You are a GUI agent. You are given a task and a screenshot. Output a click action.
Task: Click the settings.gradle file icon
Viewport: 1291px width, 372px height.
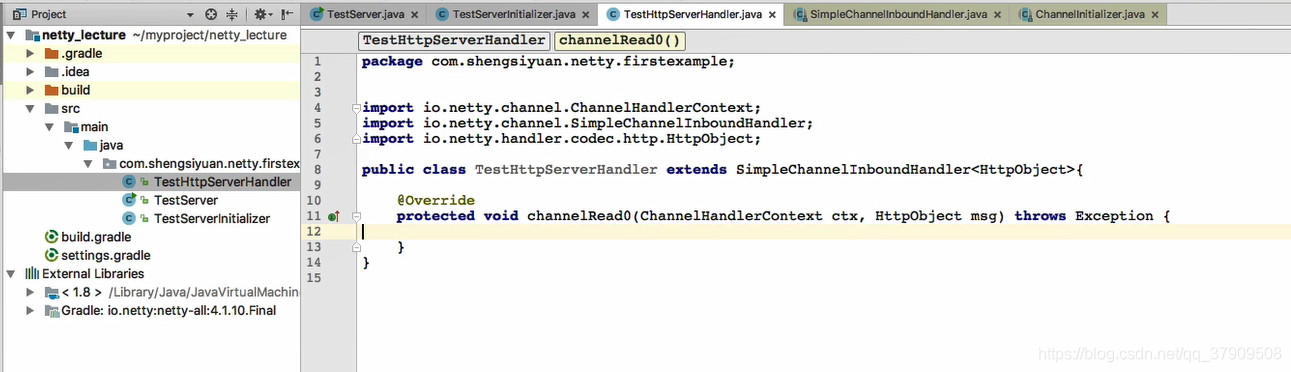tap(52, 255)
